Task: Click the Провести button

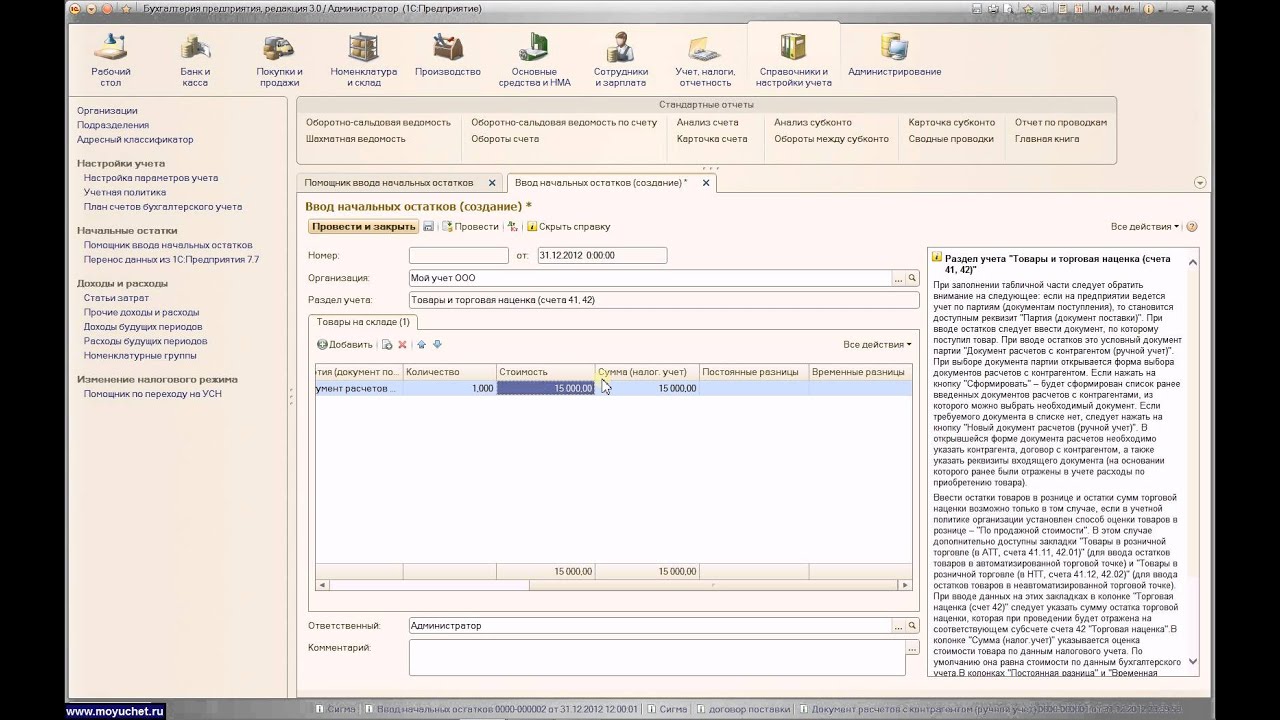Action: pyautogui.click(x=470, y=227)
